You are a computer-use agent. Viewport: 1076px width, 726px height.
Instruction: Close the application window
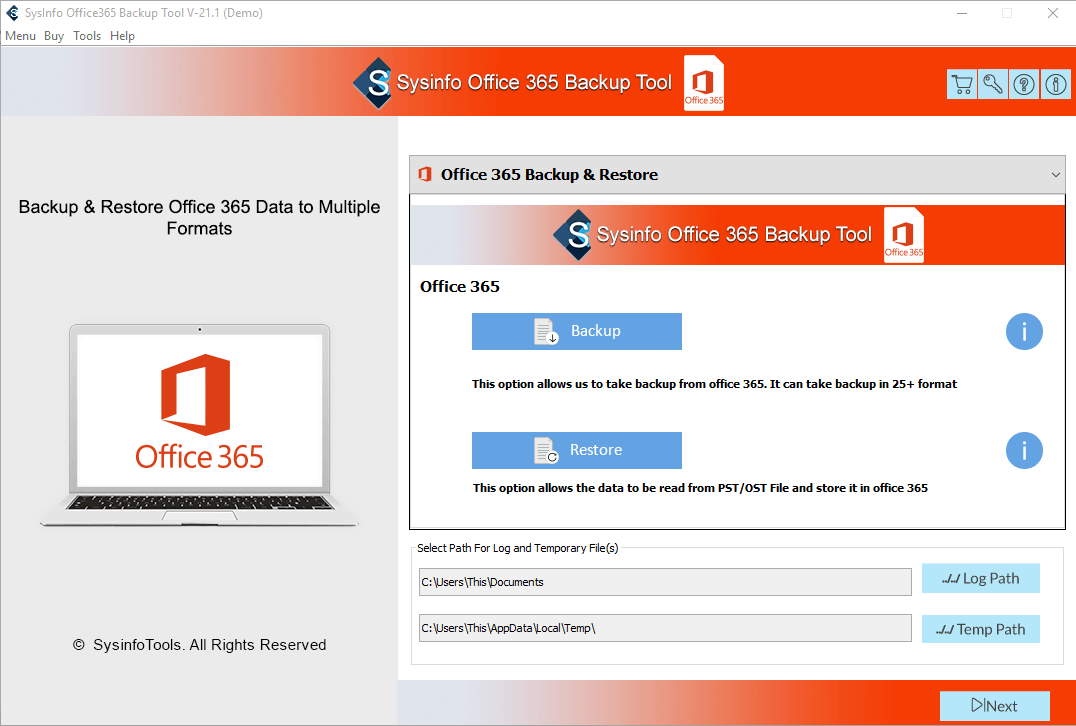(1053, 13)
